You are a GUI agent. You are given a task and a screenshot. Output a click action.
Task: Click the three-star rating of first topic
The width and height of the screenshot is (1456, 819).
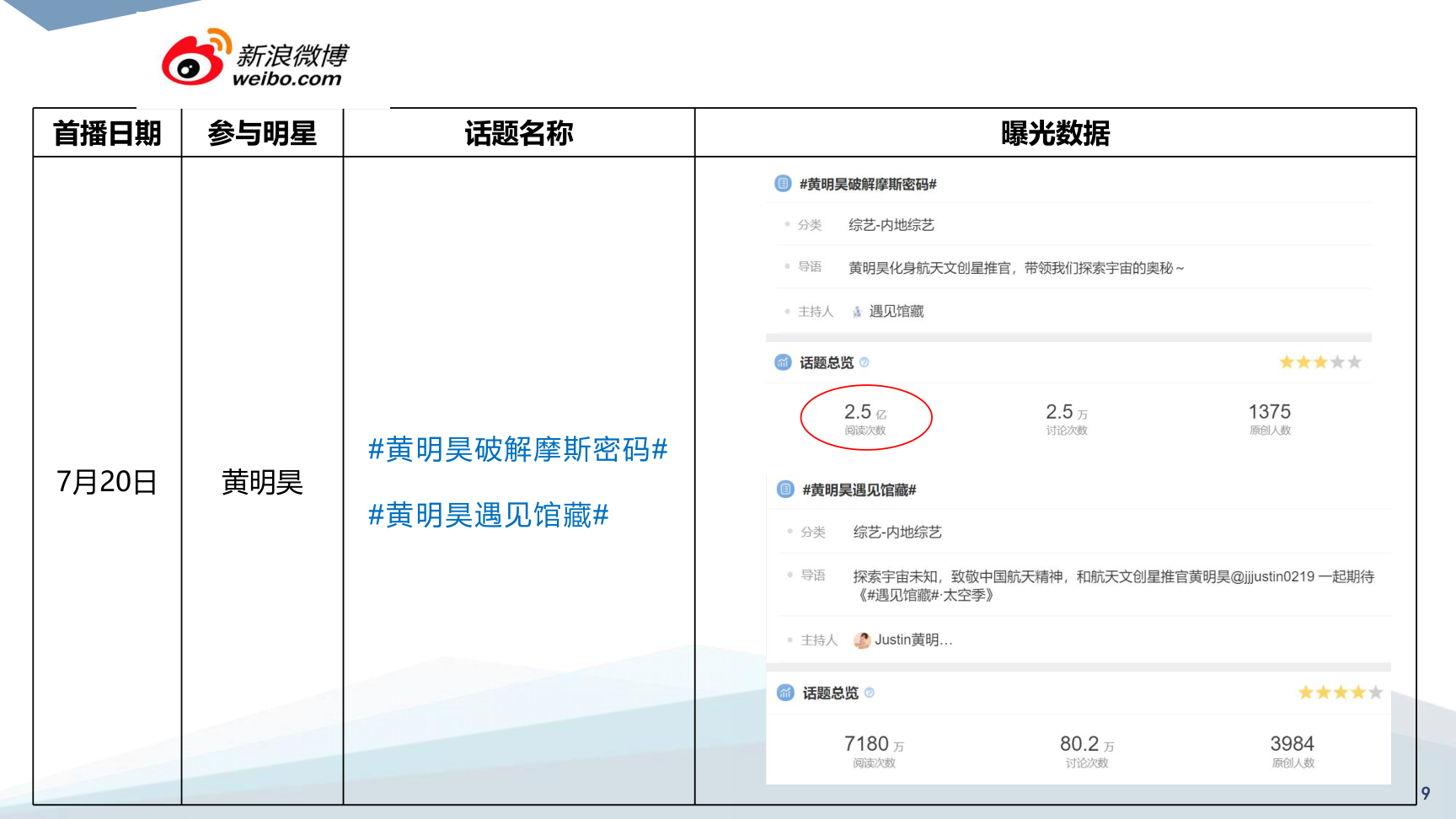click(1320, 362)
